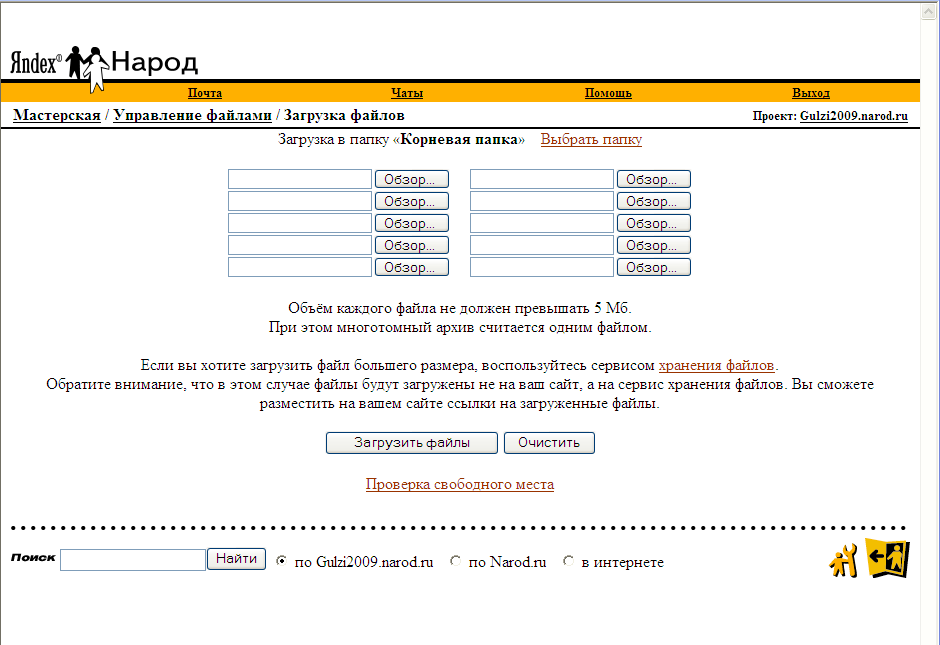
Task: Click fourth Обзор button in right column
Action: pos(654,245)
